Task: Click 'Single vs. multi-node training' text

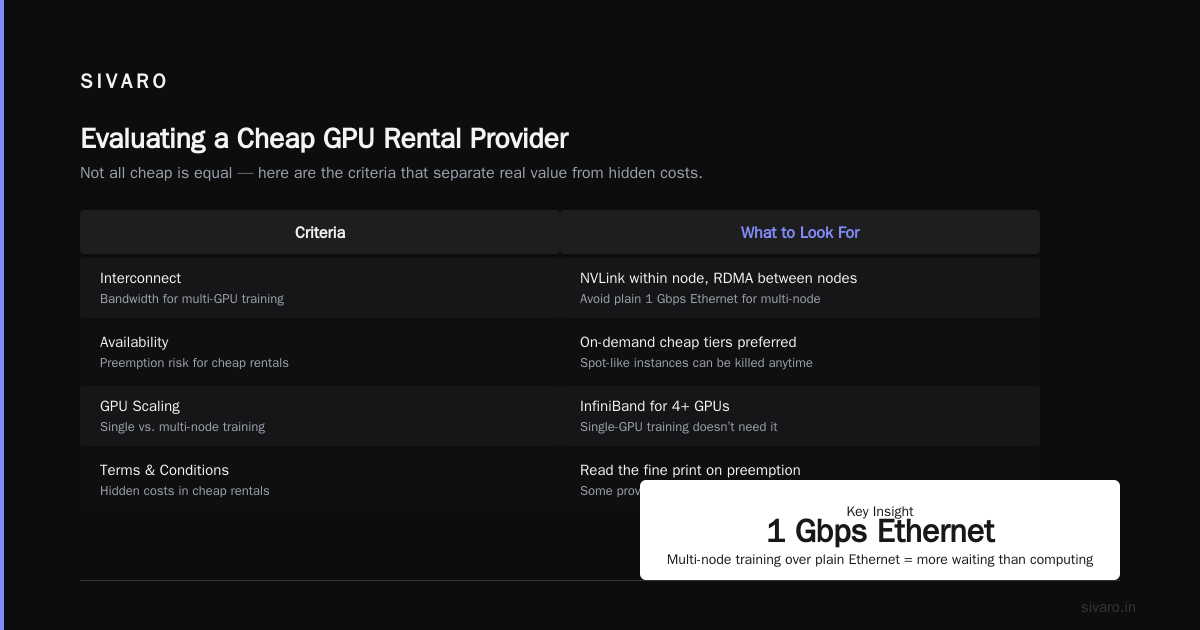Action: (182, 427)
